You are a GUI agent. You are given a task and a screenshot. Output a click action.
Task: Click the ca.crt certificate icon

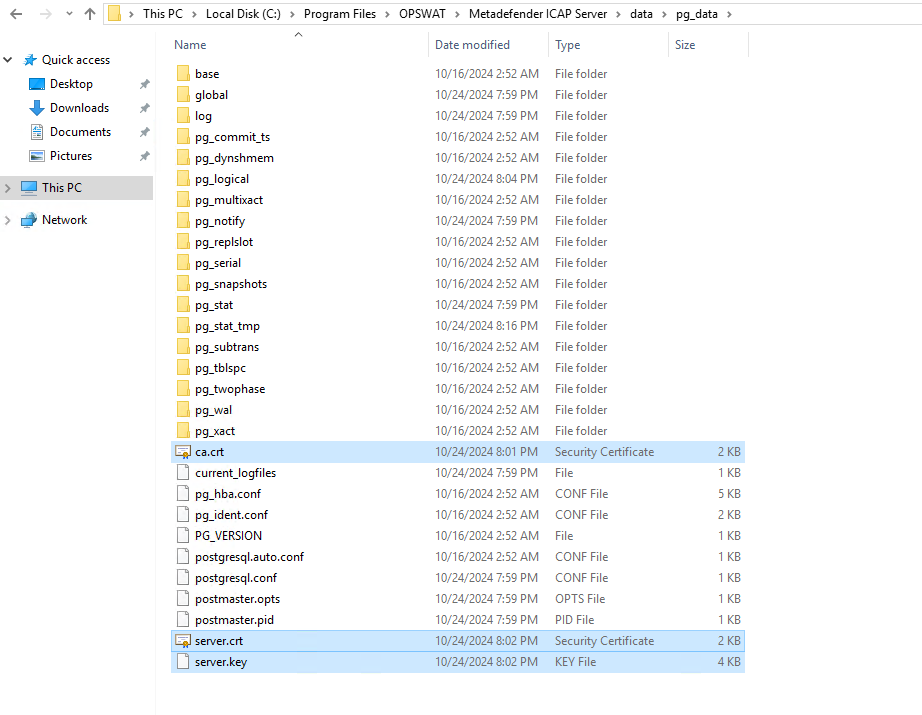click(183, 452)
